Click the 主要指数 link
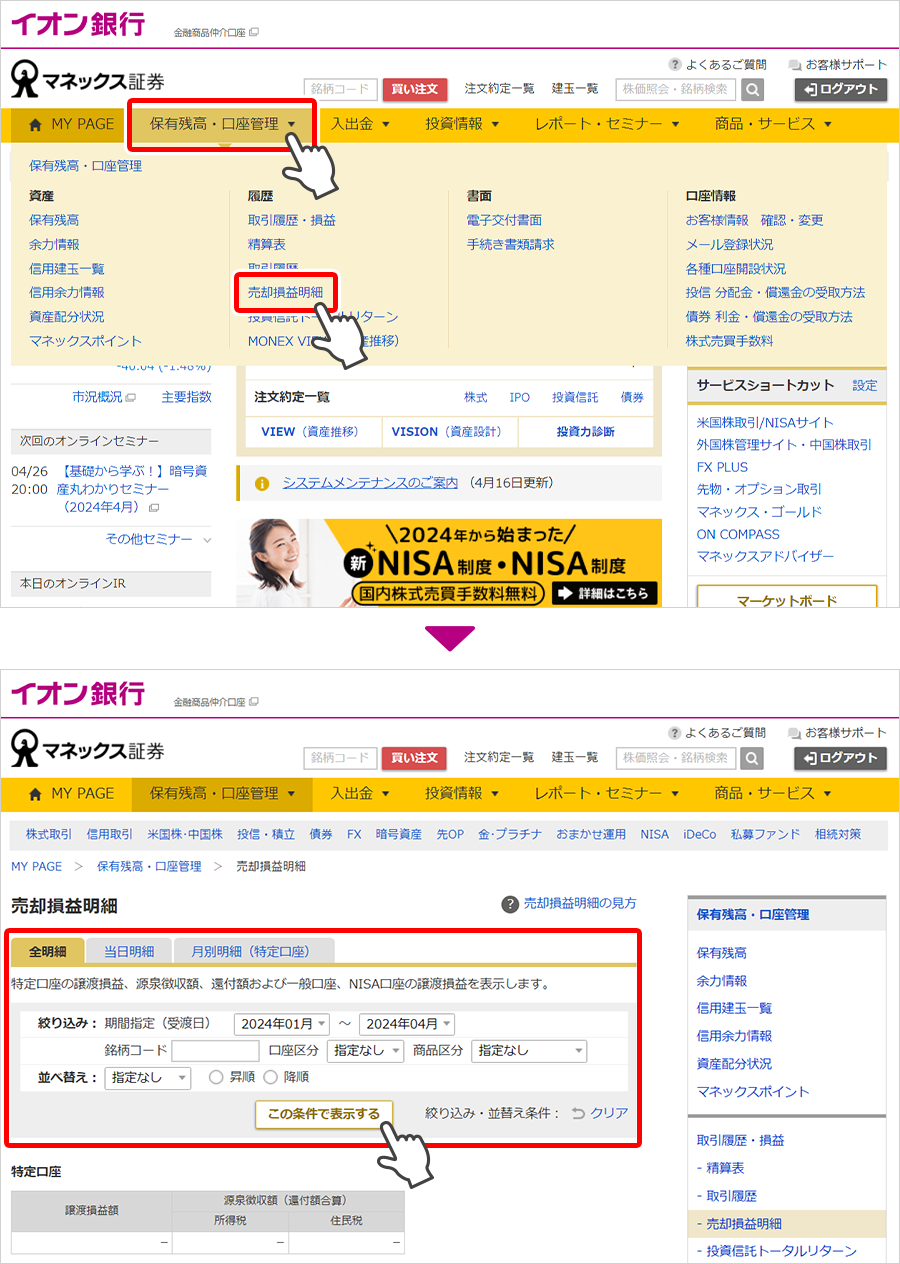This screenshot has width=900, height=1264. coord(187,398)
